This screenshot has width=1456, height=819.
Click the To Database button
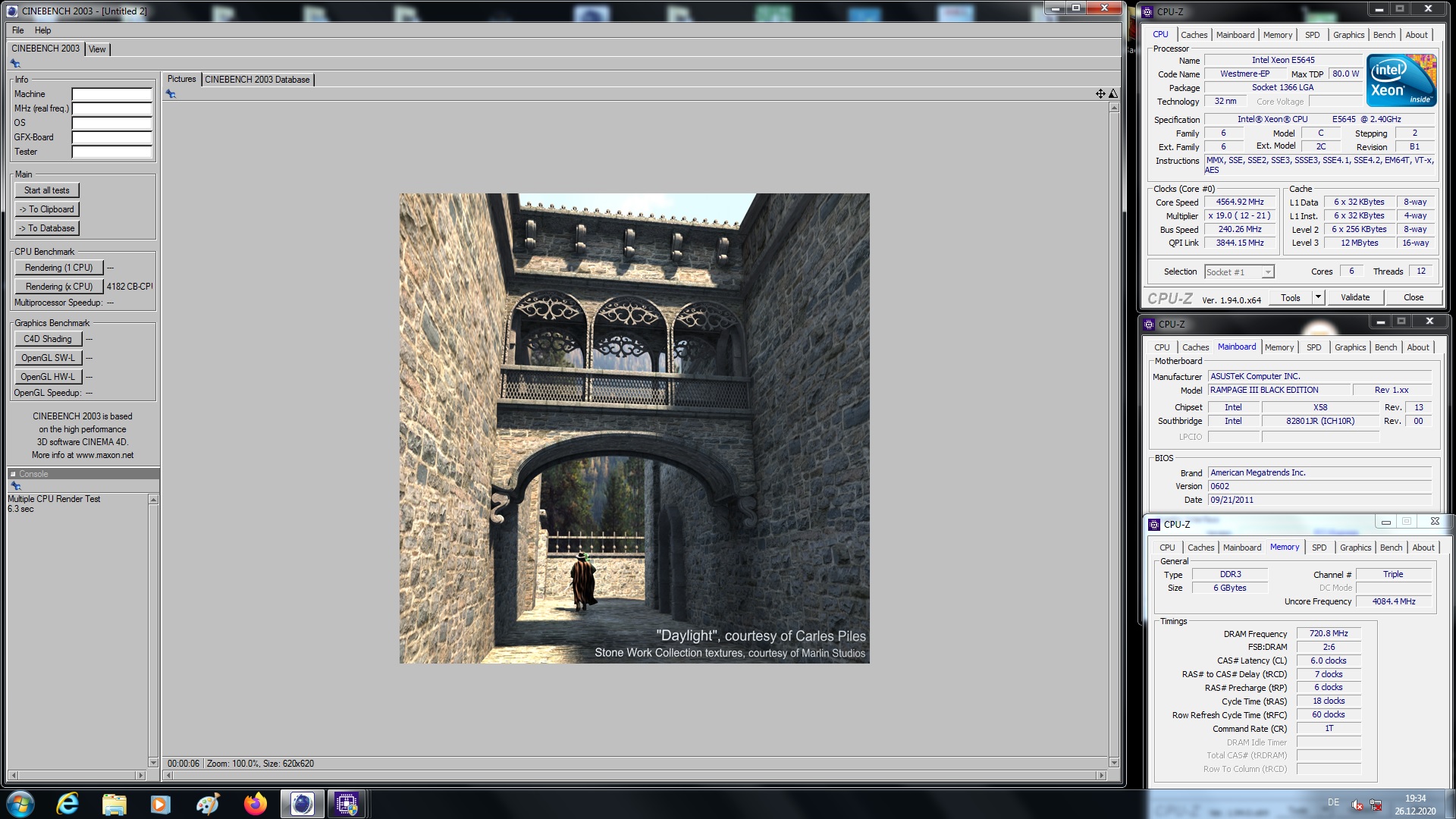47,228
